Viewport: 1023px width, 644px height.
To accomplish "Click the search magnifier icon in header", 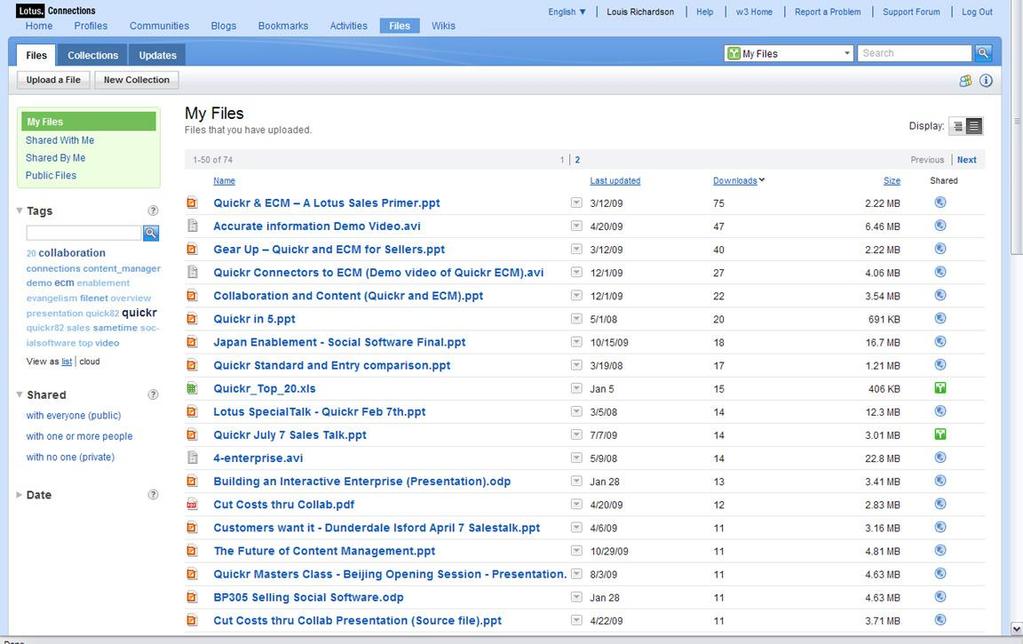I will click(x=983, y=54).
